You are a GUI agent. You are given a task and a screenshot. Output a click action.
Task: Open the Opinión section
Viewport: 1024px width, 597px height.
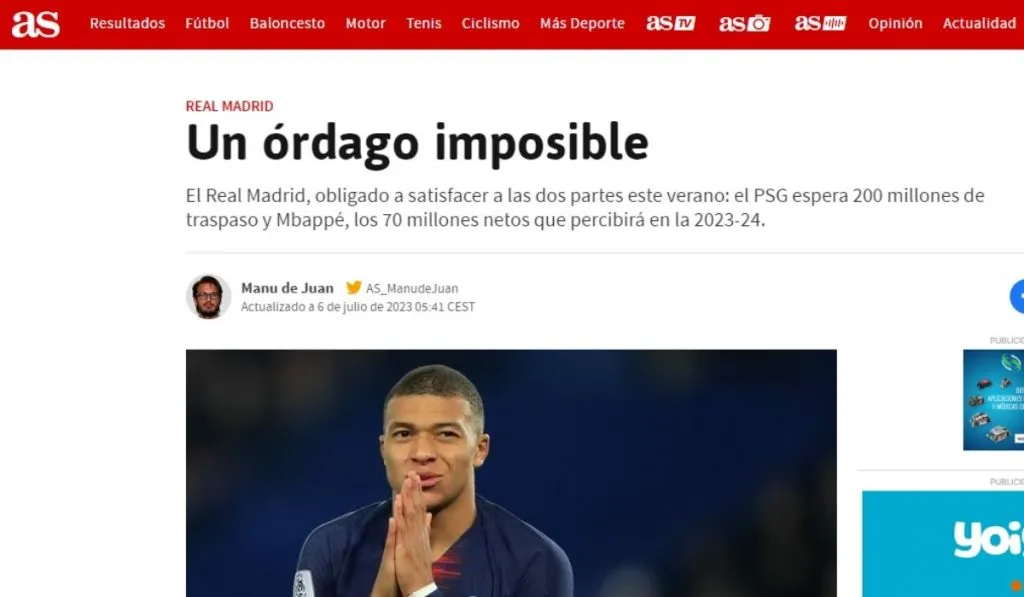click(x=895, y=24)
